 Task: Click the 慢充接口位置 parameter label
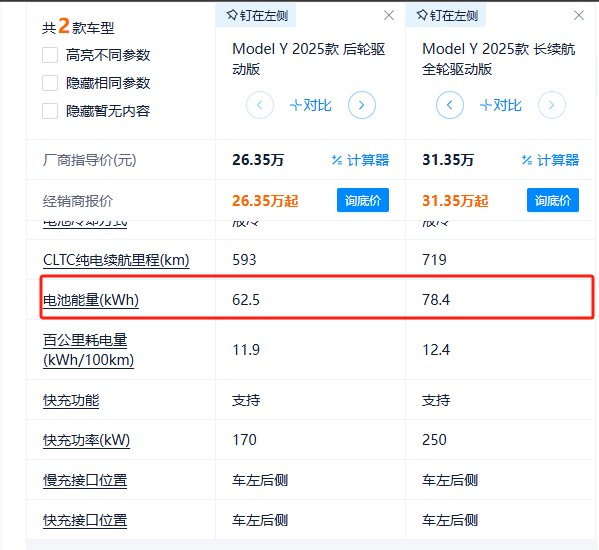click(85, 480)
